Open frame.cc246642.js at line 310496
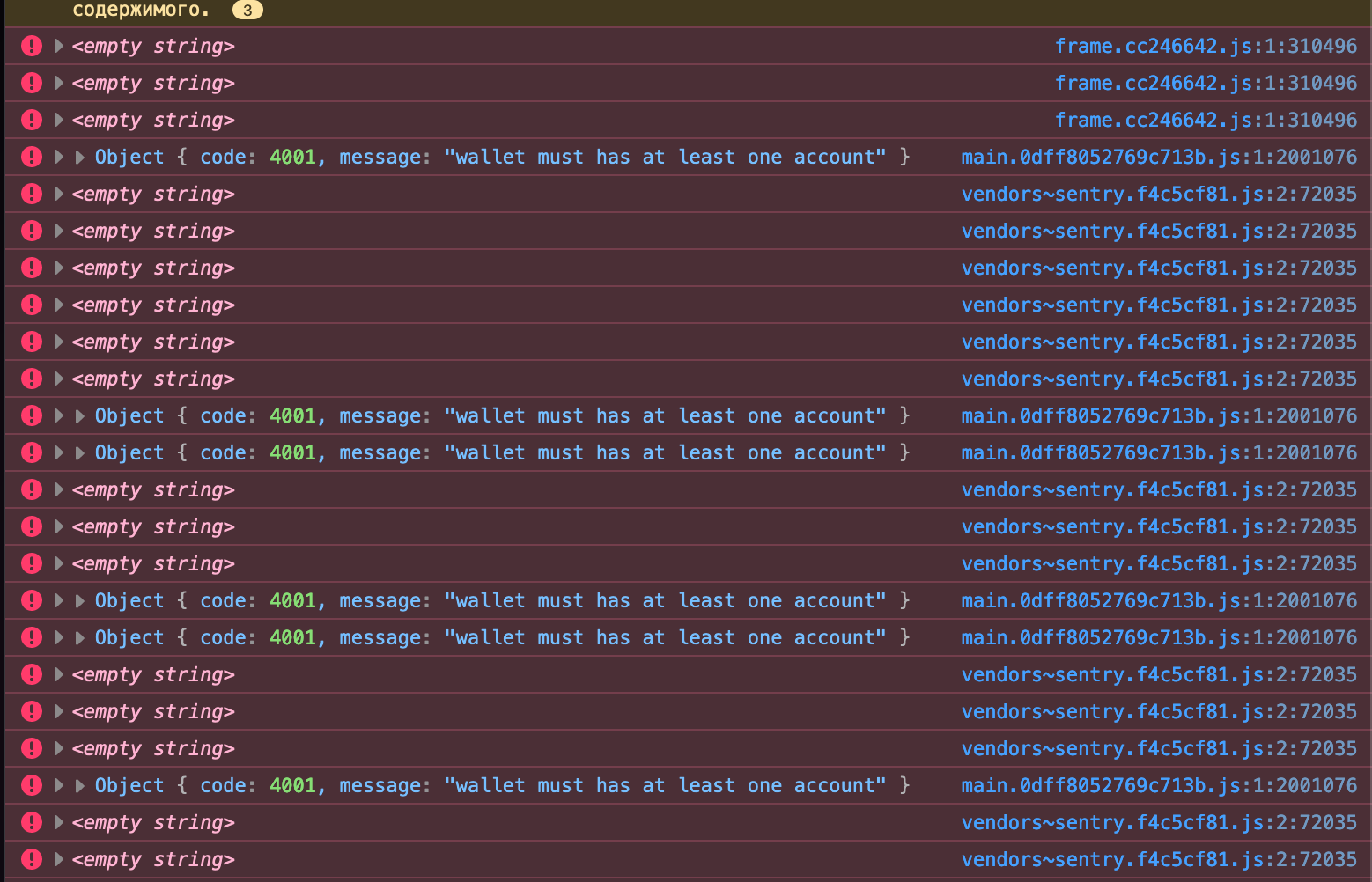1372x882 pixels. 1205,46
